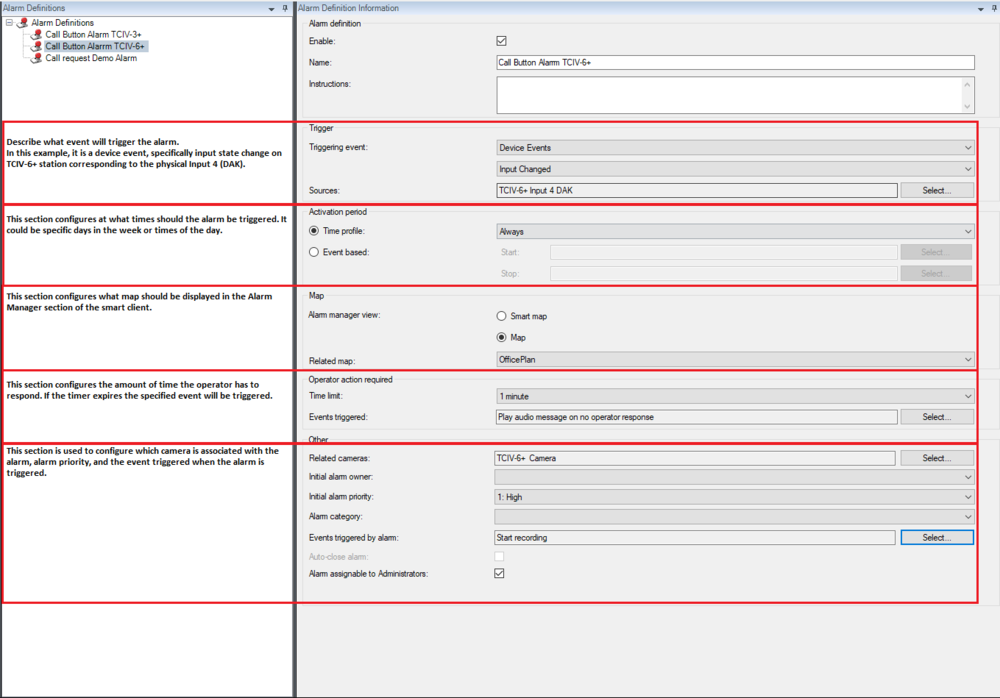Select the Smart map radio button
This screenshot has width=1000, height=698.
[x=501, y=316]
